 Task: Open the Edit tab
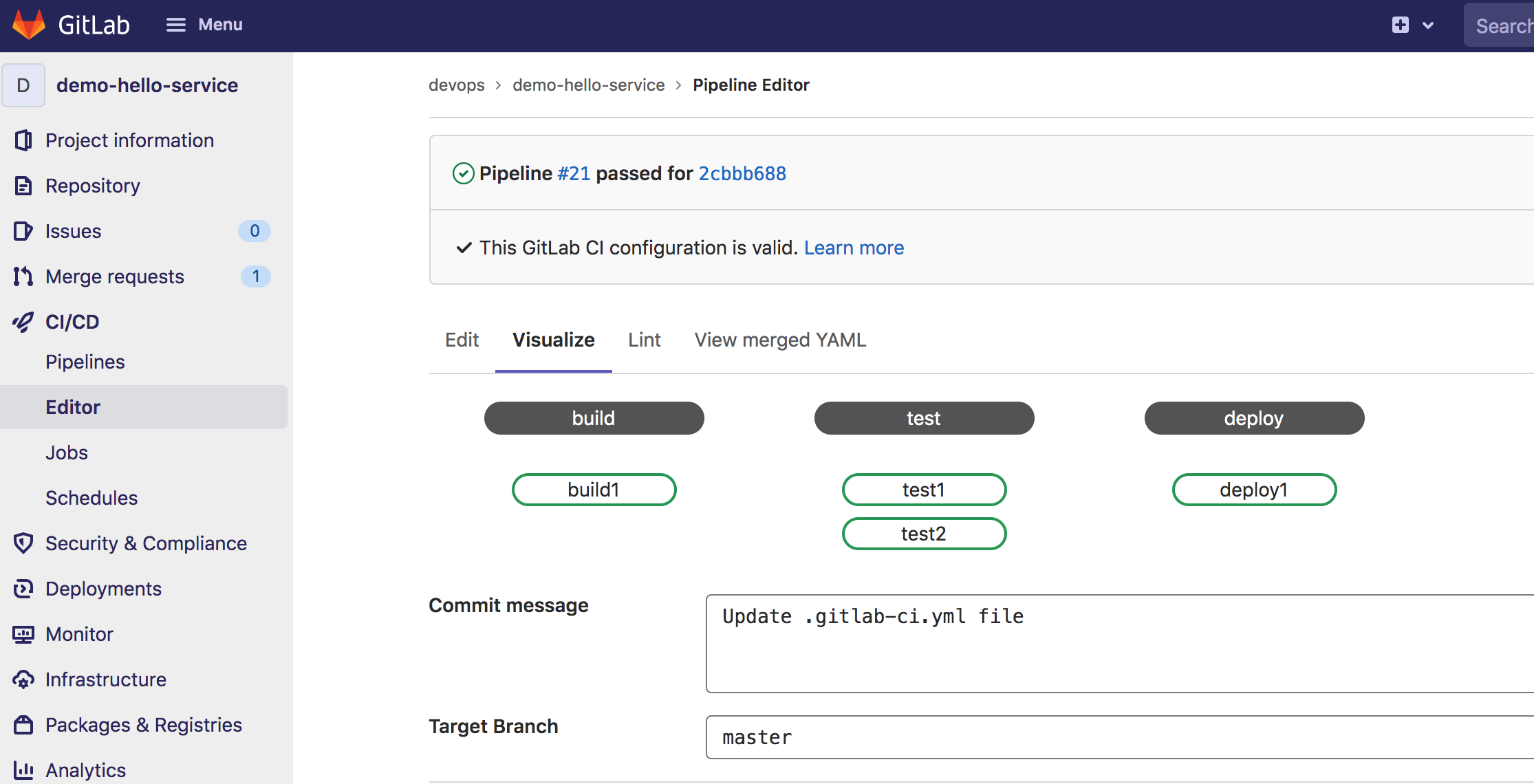click(462, 340)
